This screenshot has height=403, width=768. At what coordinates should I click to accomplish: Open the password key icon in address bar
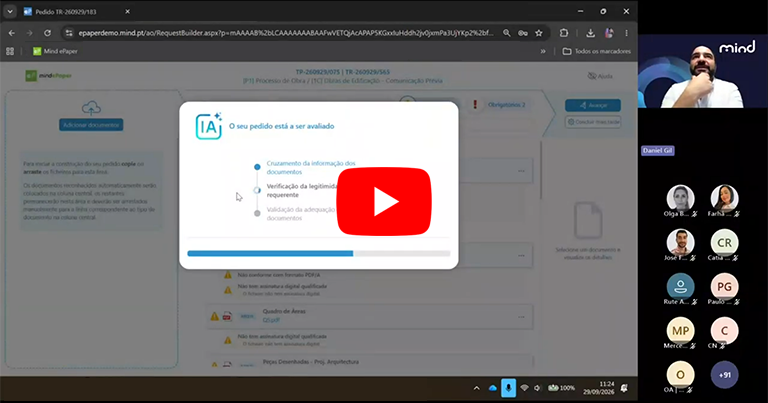click(x=523, y=33)
